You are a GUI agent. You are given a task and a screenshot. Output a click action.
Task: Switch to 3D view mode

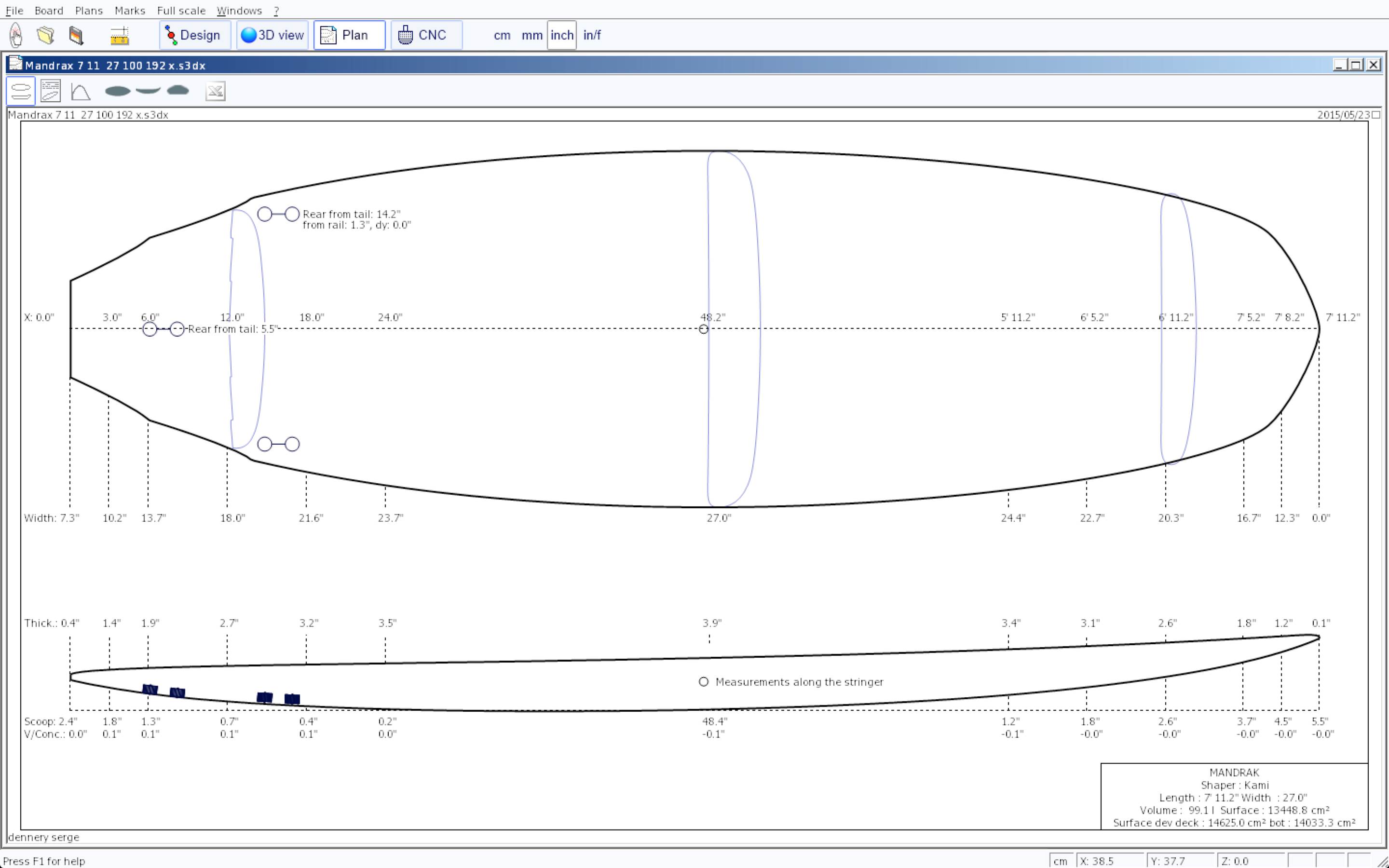[x=272, y=35]
